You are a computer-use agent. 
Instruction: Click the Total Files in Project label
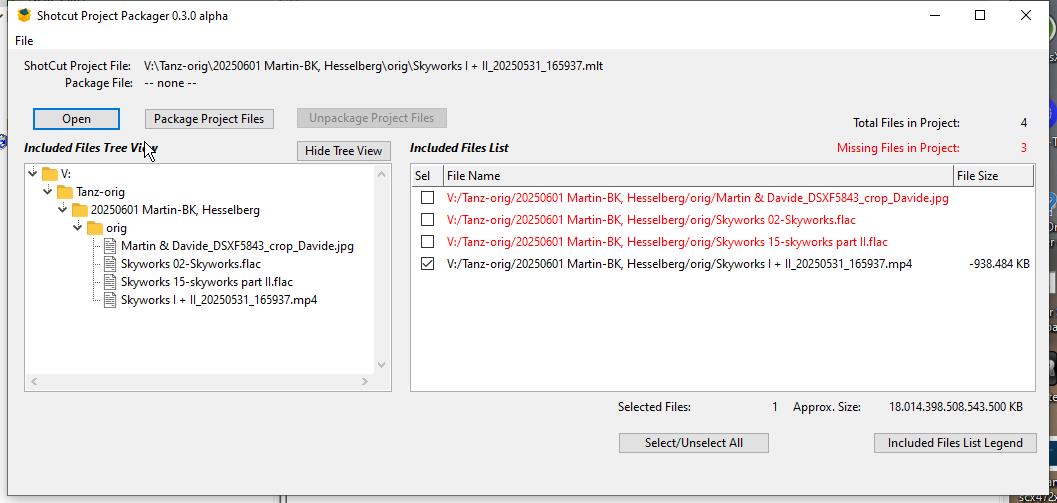(906, 123)
